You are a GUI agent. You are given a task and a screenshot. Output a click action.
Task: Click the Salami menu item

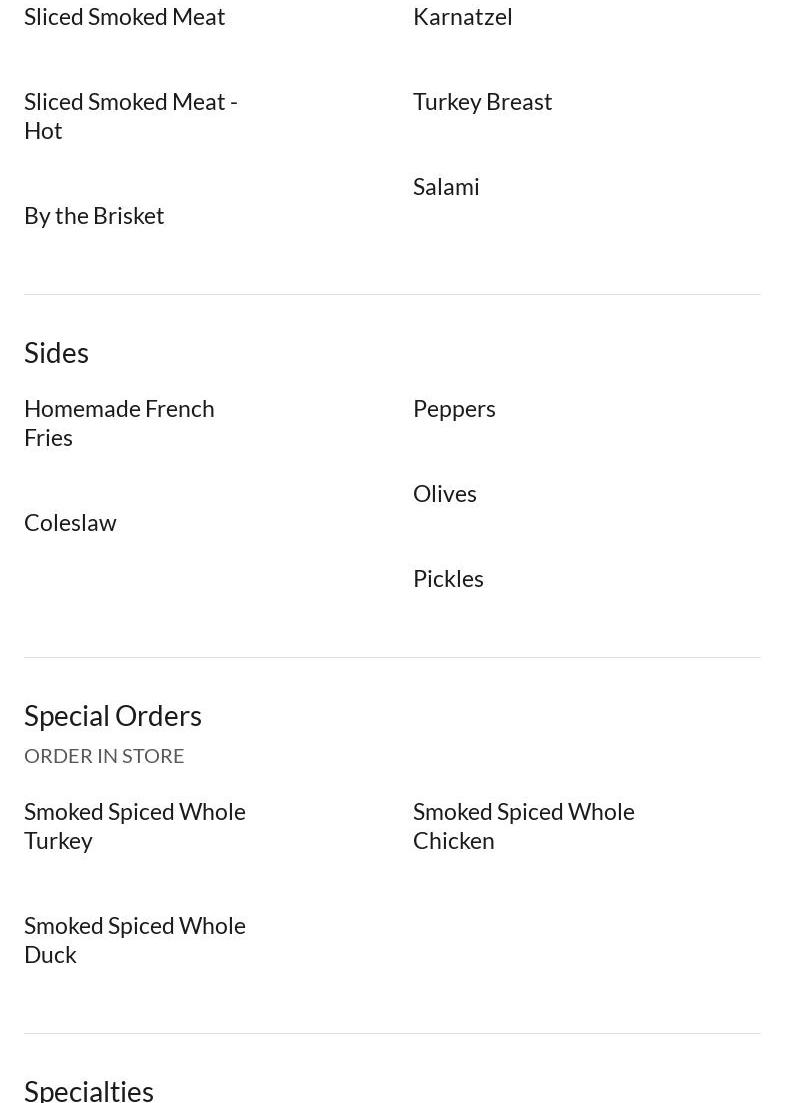click(446, 187)
